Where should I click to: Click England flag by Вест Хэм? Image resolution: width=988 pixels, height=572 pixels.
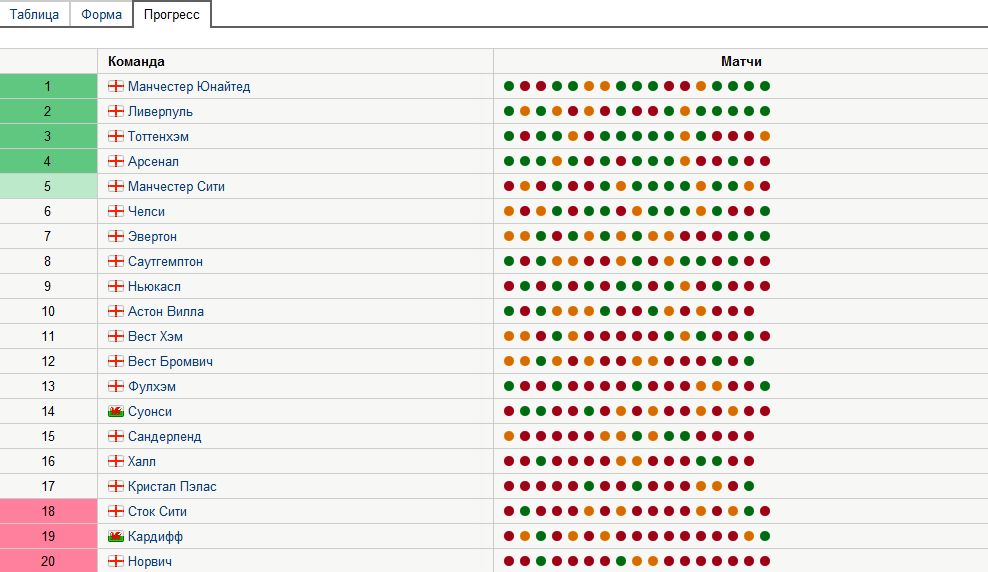(x=116, y=336)
